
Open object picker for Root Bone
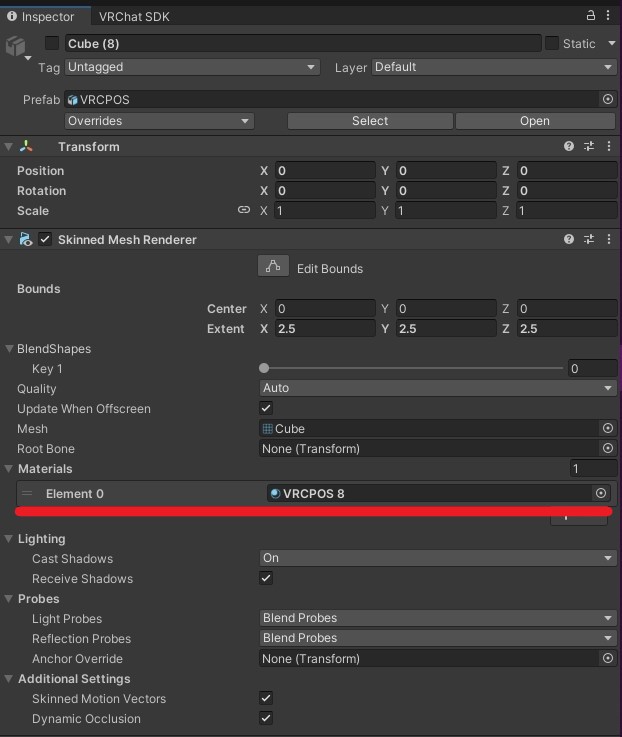click(608, 448)
